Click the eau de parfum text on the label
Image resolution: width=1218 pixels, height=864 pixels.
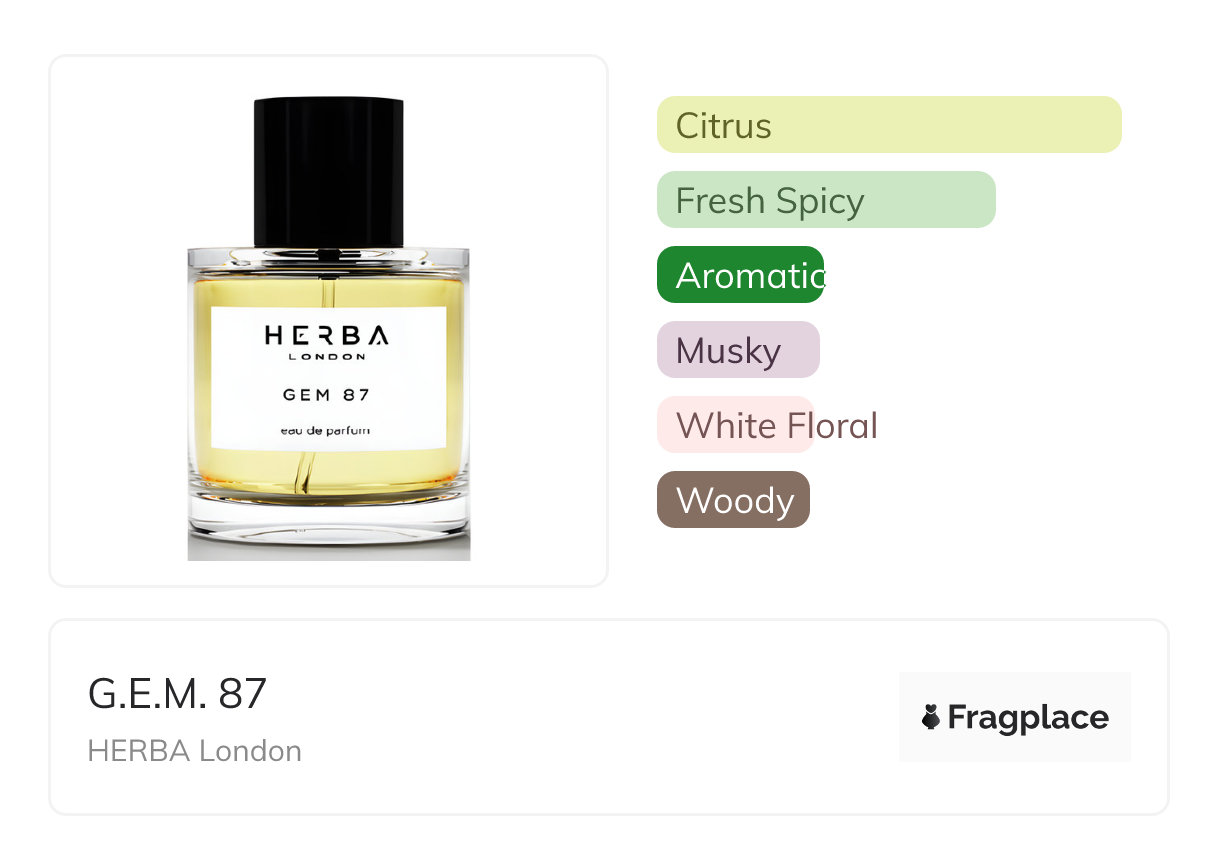click(327, 430)
